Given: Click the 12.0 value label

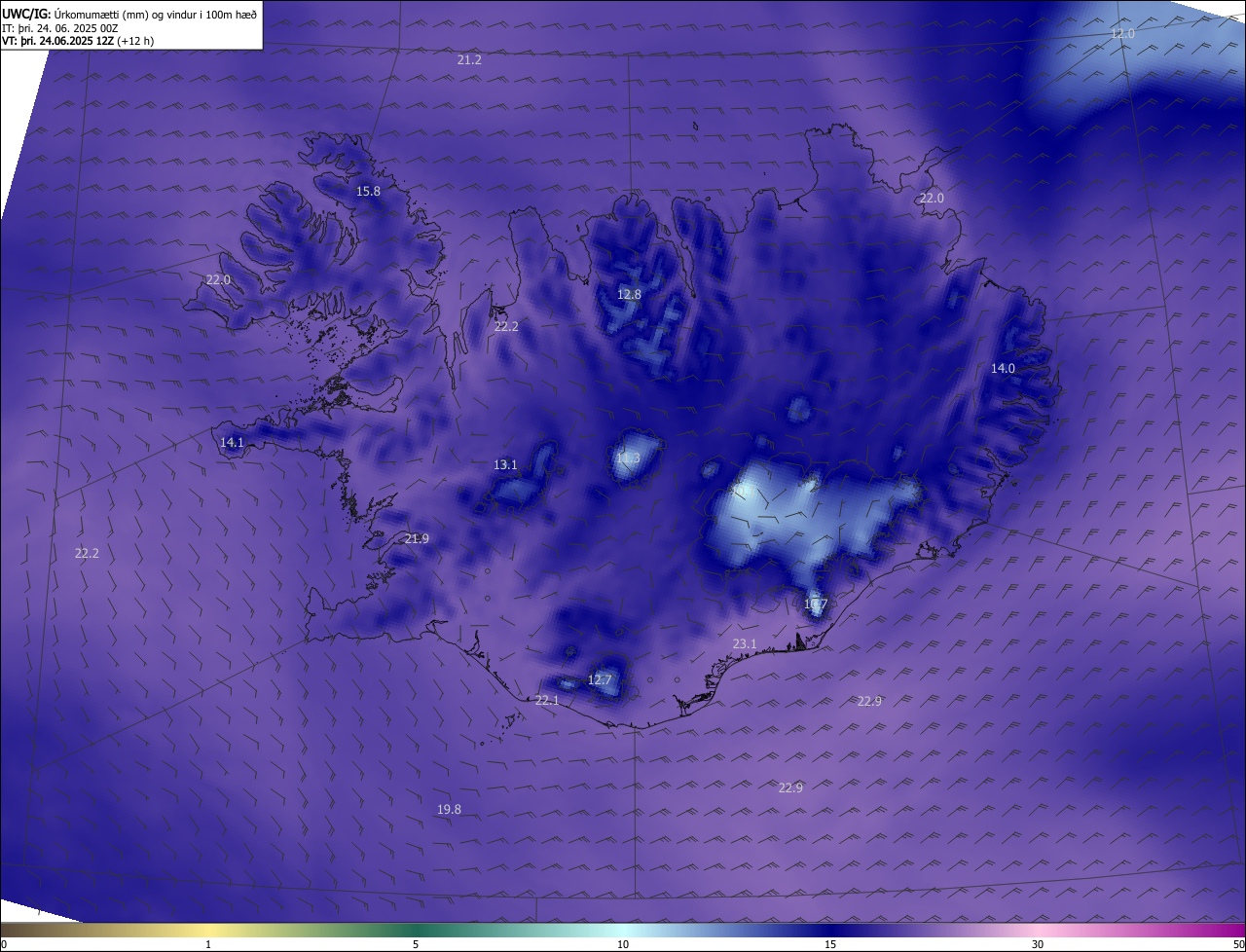Looking at the screenshot, I should (1122, 34).
